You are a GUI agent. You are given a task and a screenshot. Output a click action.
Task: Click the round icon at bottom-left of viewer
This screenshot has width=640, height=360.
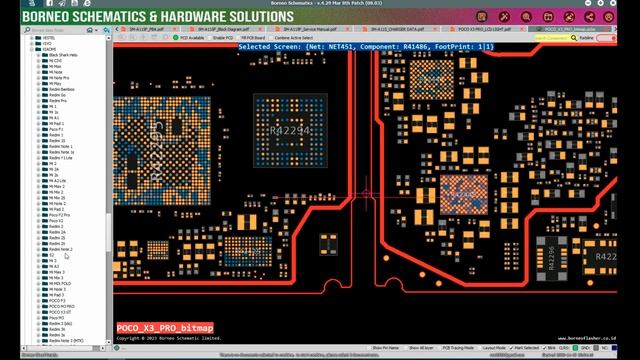click(117, 348)
